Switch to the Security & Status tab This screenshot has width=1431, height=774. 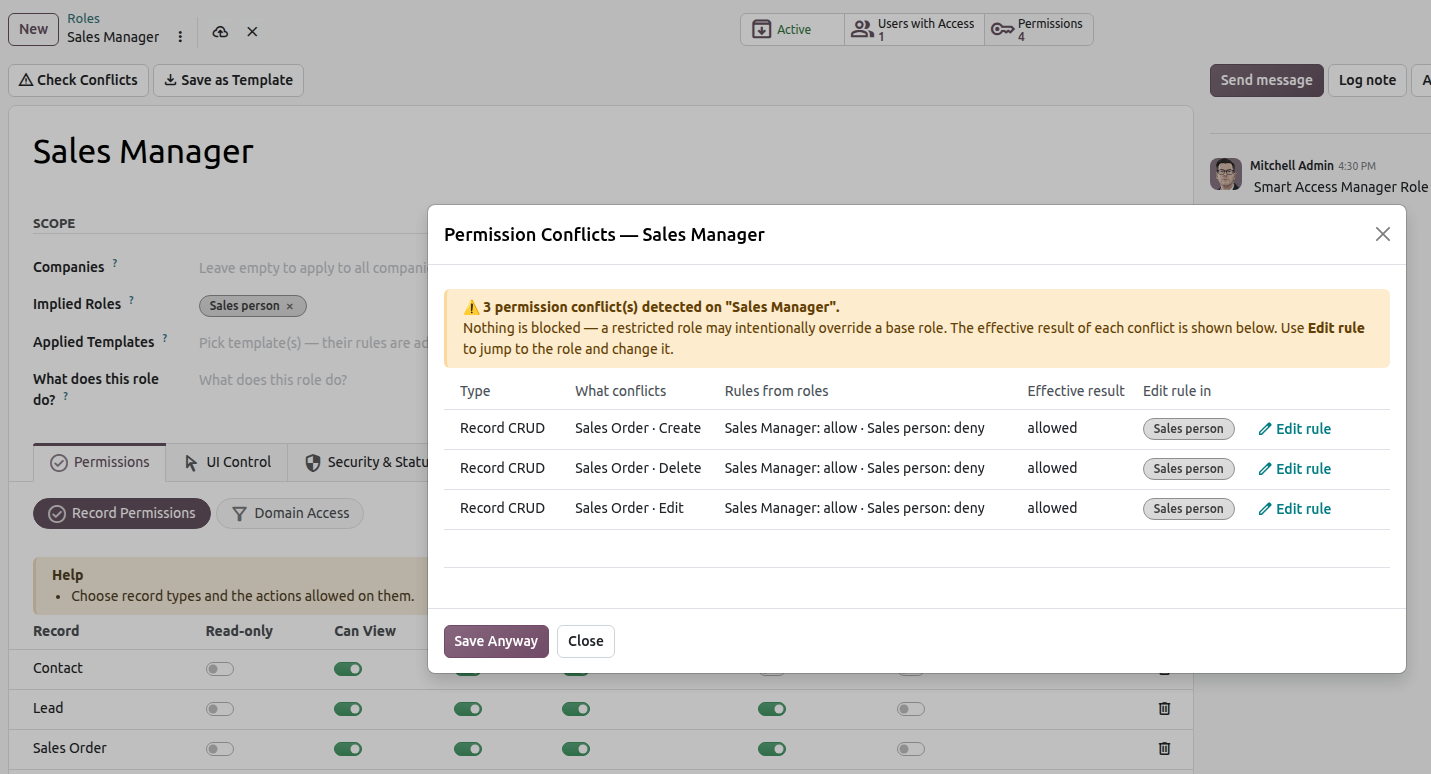(x=366, y=462)
